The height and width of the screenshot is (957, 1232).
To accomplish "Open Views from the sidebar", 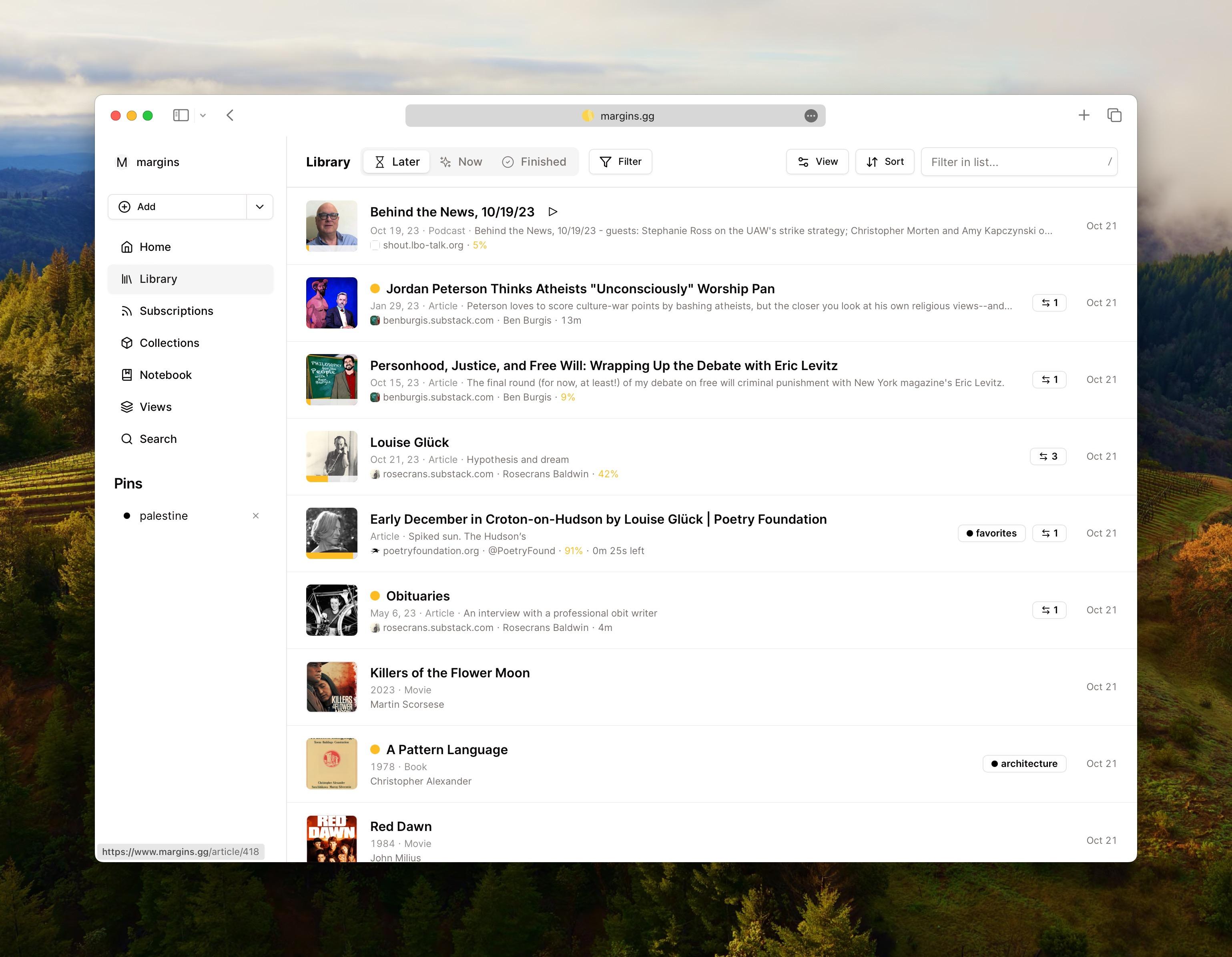I will [155, 407].
